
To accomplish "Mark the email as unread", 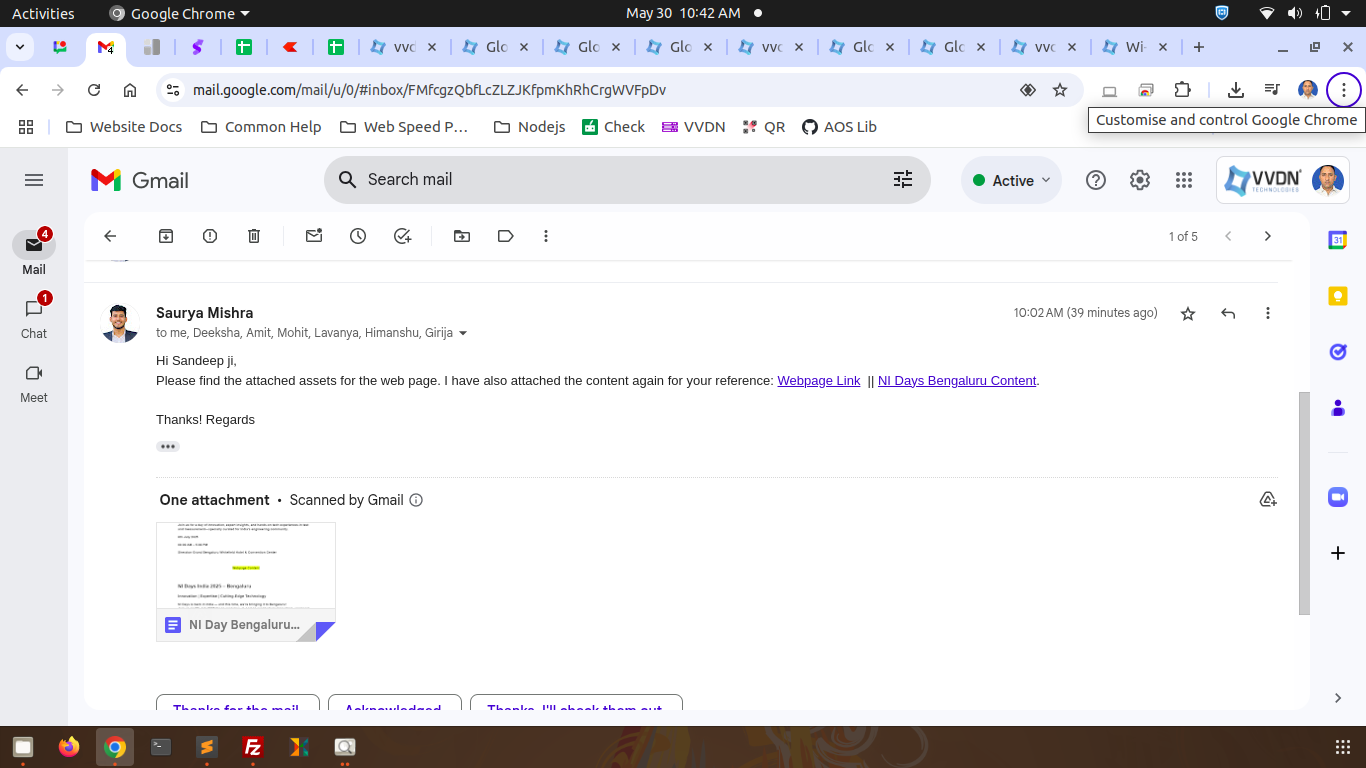I will (314, 236).
